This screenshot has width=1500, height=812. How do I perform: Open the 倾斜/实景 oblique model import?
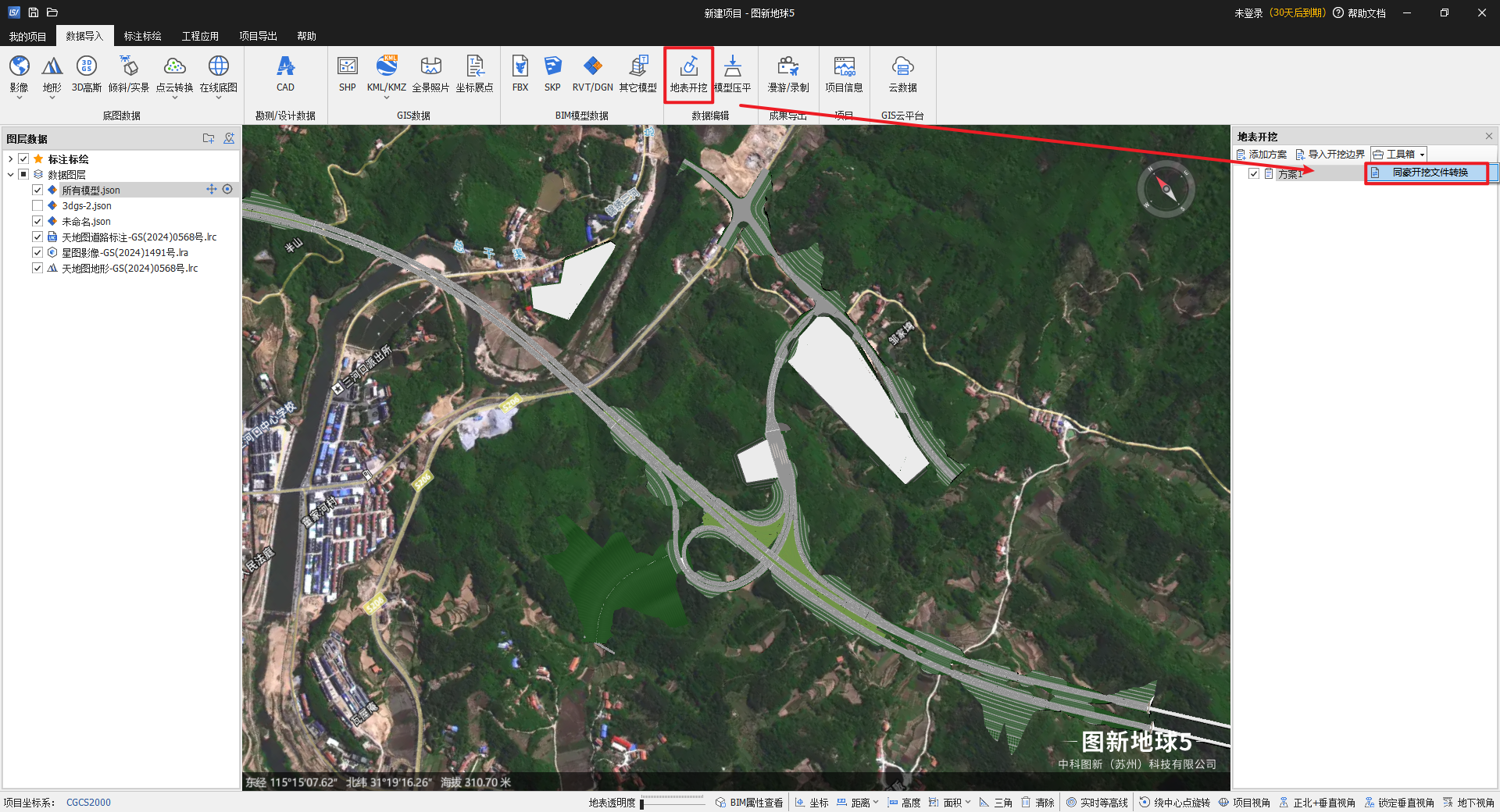[x=128, y=74]
